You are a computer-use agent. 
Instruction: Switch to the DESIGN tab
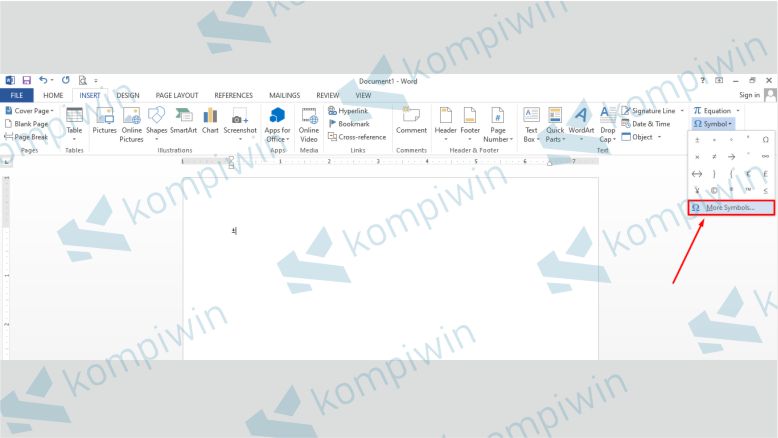[128, 95]
